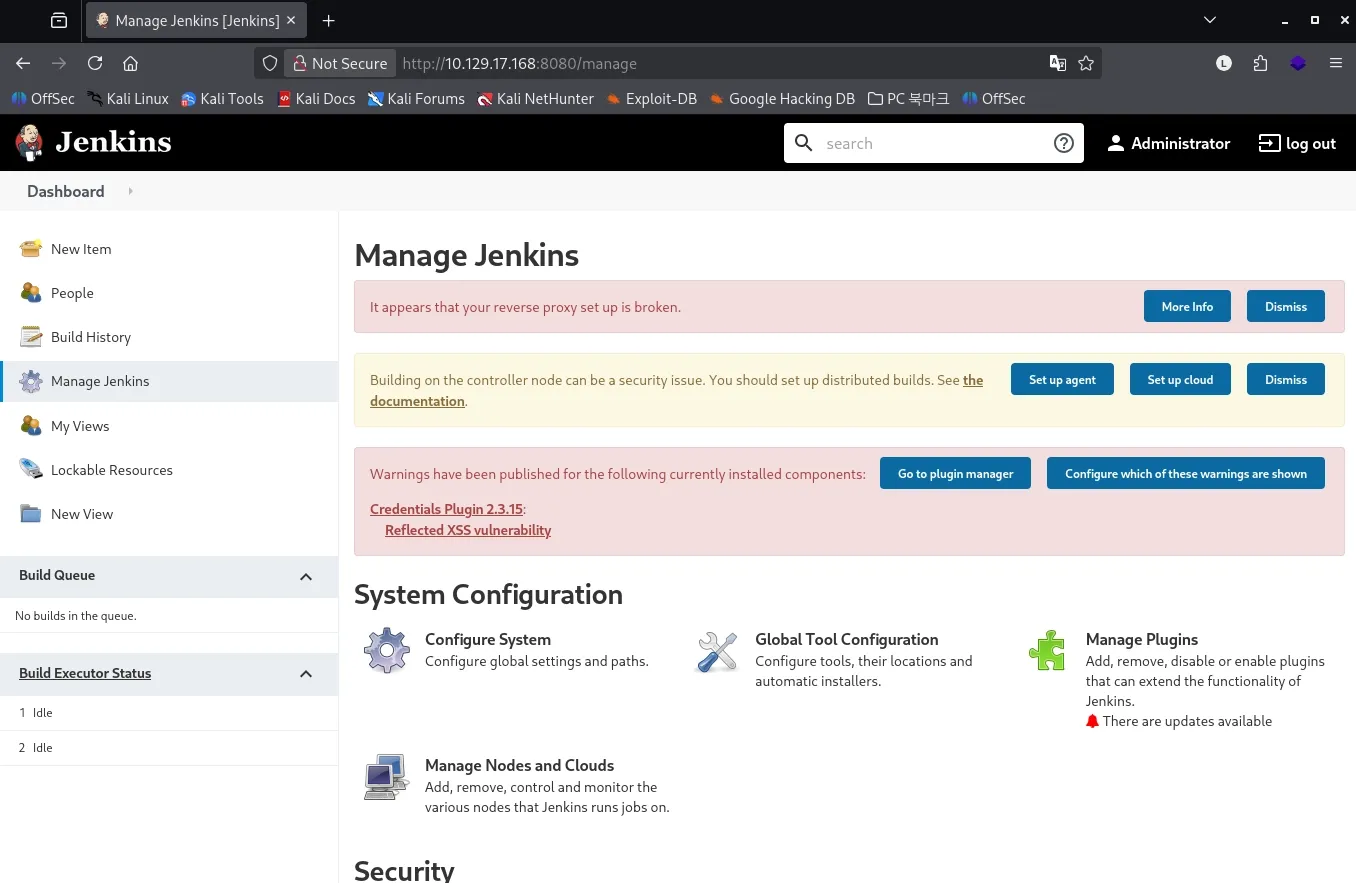
Task: Open the Exploit-DB bookmark
Action: click(651, 98)
